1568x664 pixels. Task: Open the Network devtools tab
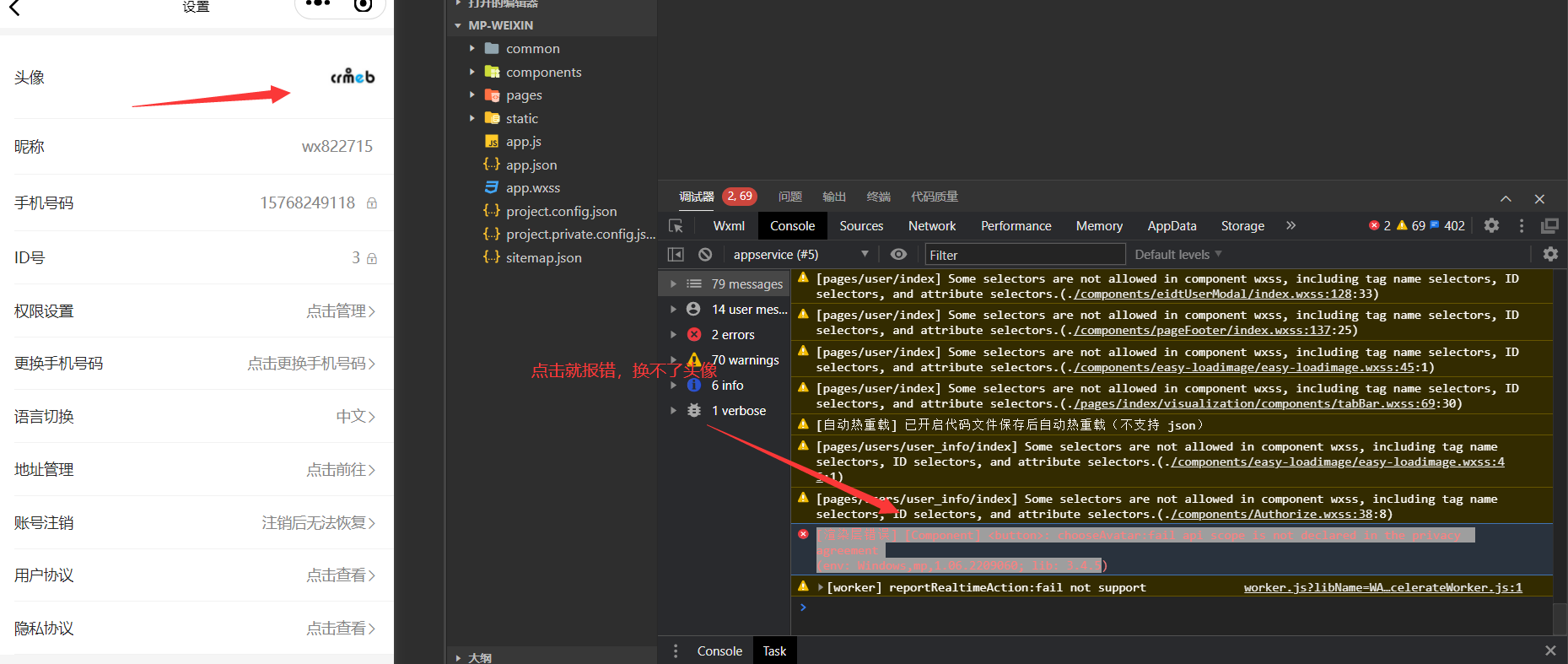(x=932, y=226)
